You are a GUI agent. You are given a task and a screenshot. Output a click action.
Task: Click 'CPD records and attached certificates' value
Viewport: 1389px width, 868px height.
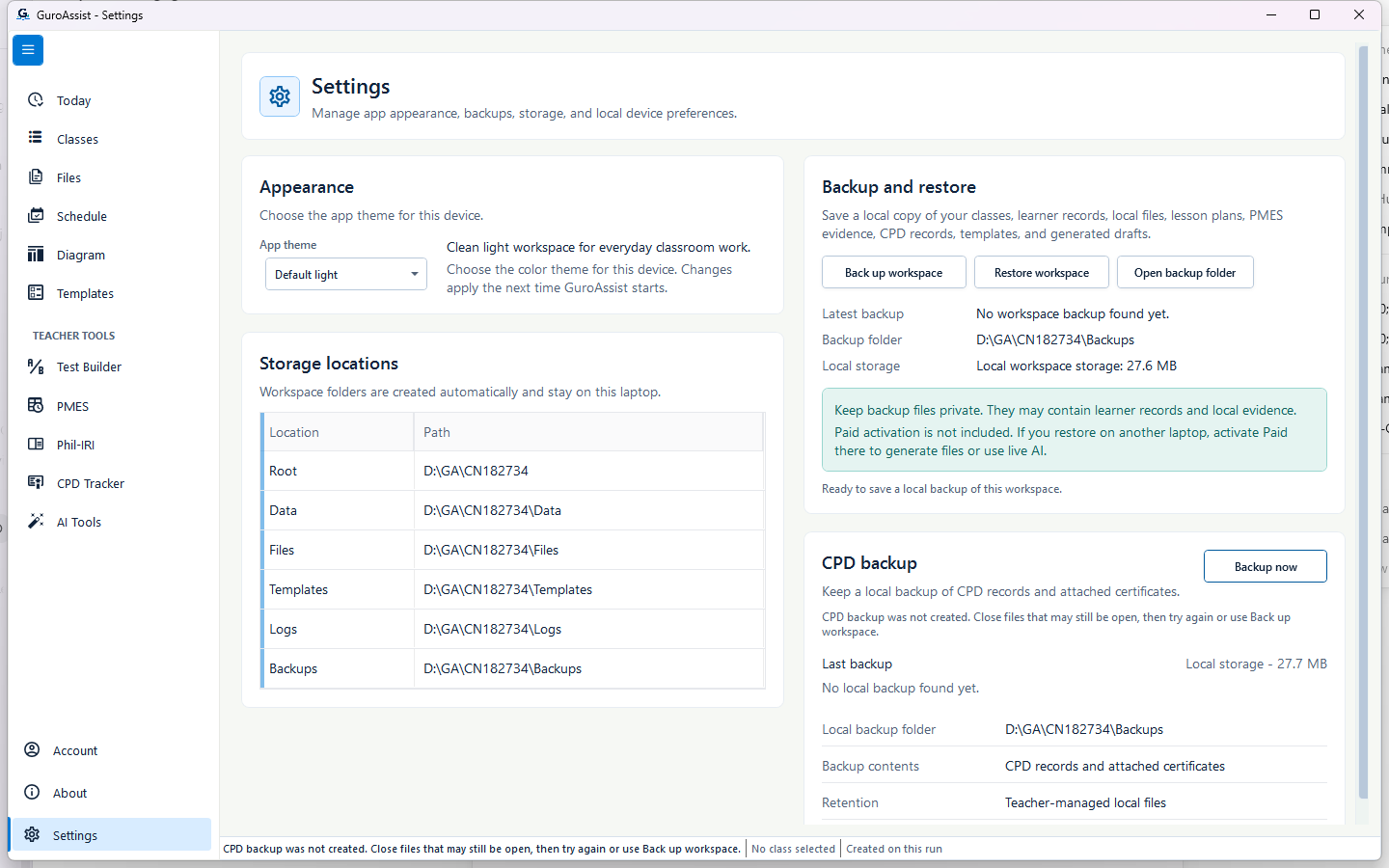[x=1115, y=766]
